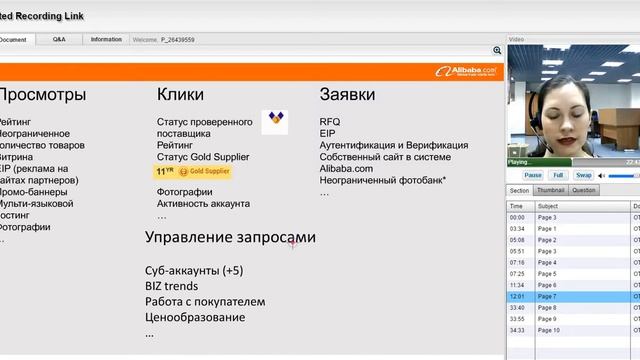The image size is (640, 360).
Task: Click 'Статус Gold Supplier' text
Action: [203, 157]
